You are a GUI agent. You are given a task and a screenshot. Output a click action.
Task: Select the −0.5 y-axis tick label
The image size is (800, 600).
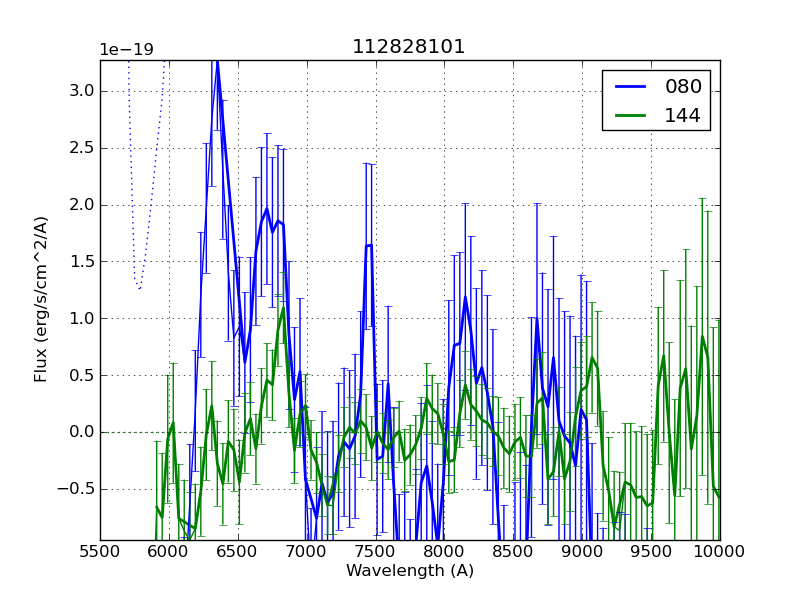[75, 489]
